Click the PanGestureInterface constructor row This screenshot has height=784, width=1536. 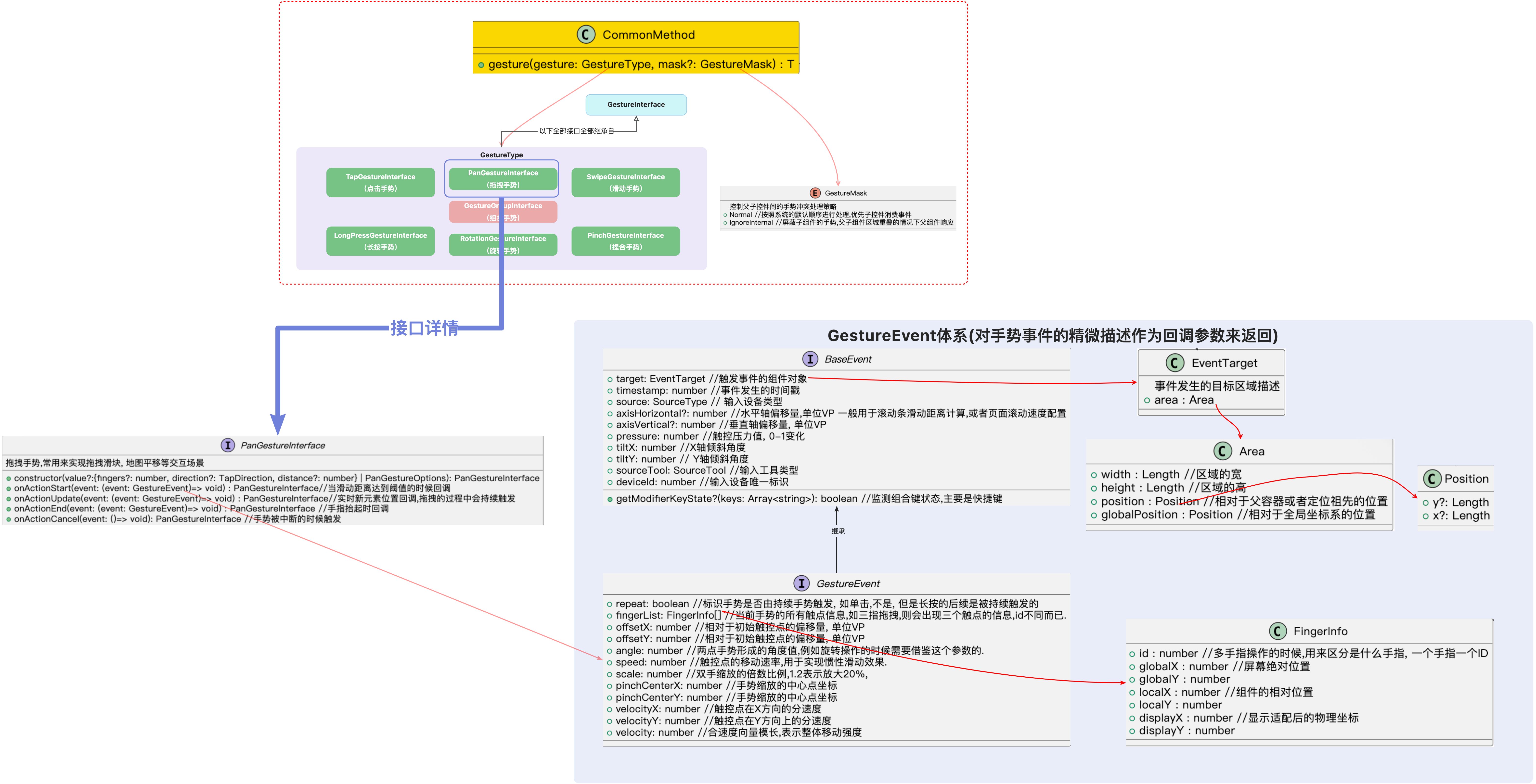[273, 478]
